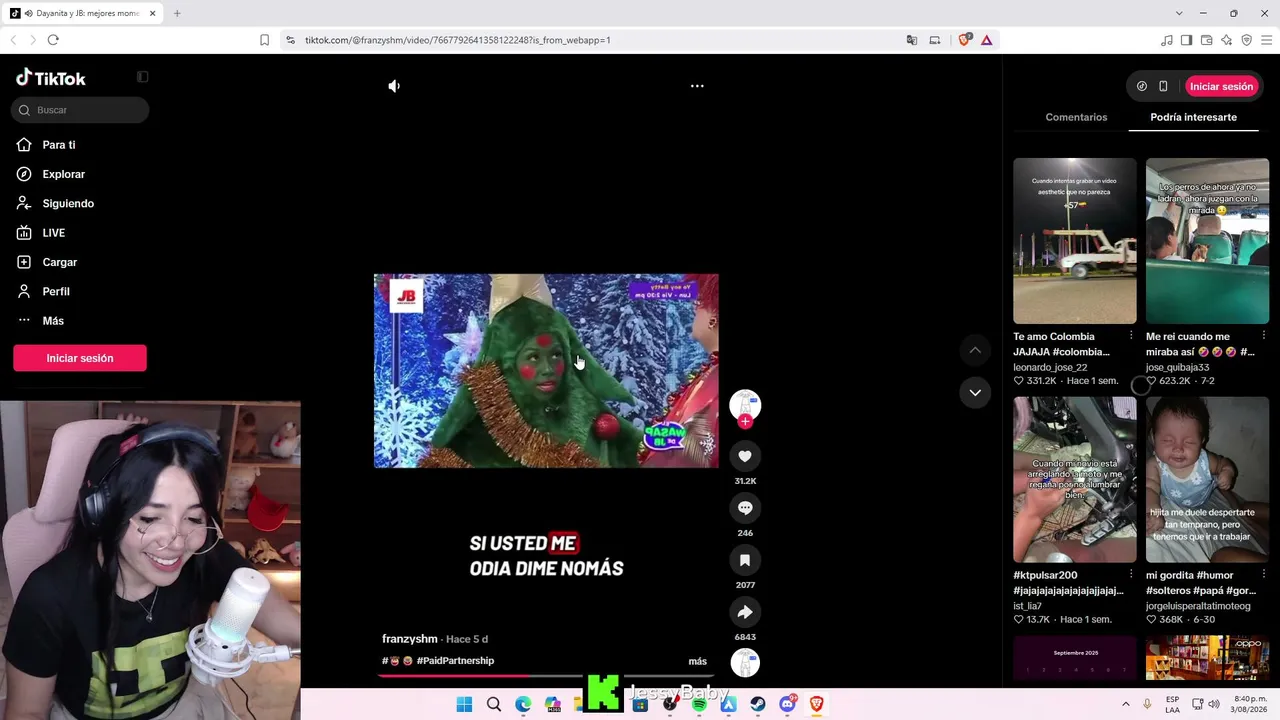The height and width of the screenshot is (720, 1280).
Task: Click the top-right Iniciar sesión button
Action: click(1221, 86)
